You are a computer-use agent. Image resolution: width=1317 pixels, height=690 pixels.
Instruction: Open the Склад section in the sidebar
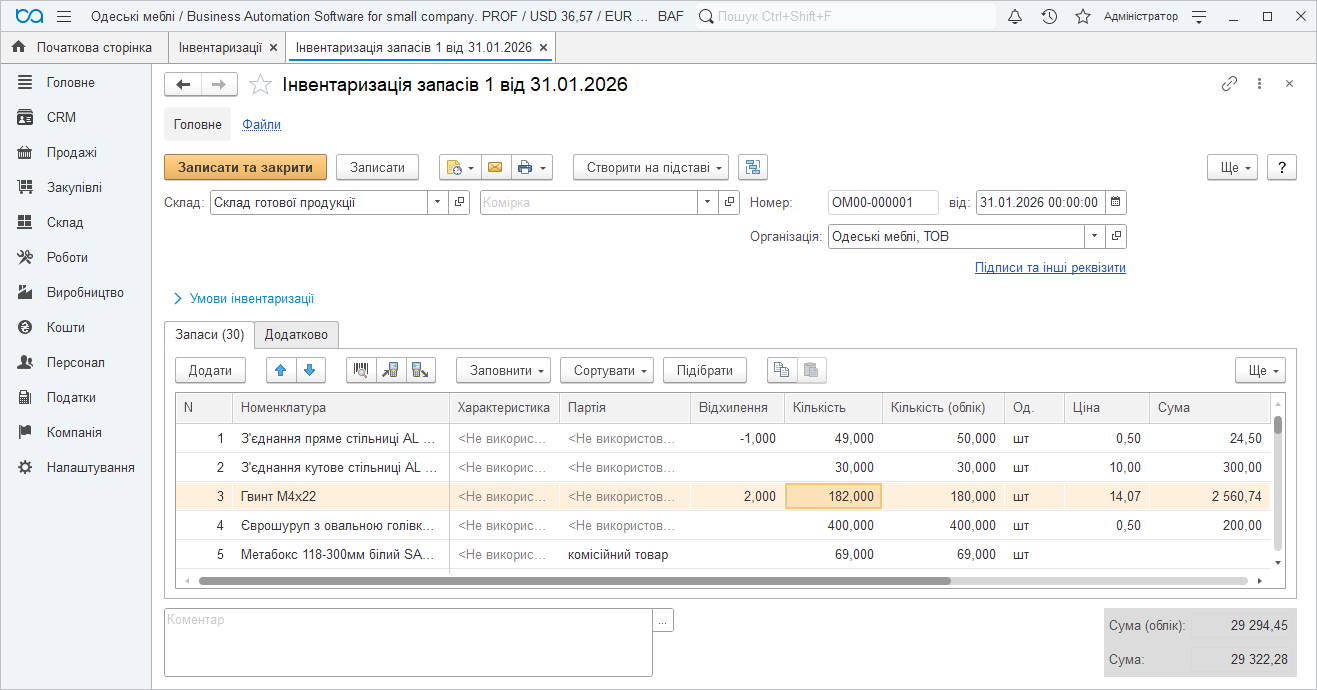(x=65, y=223)
